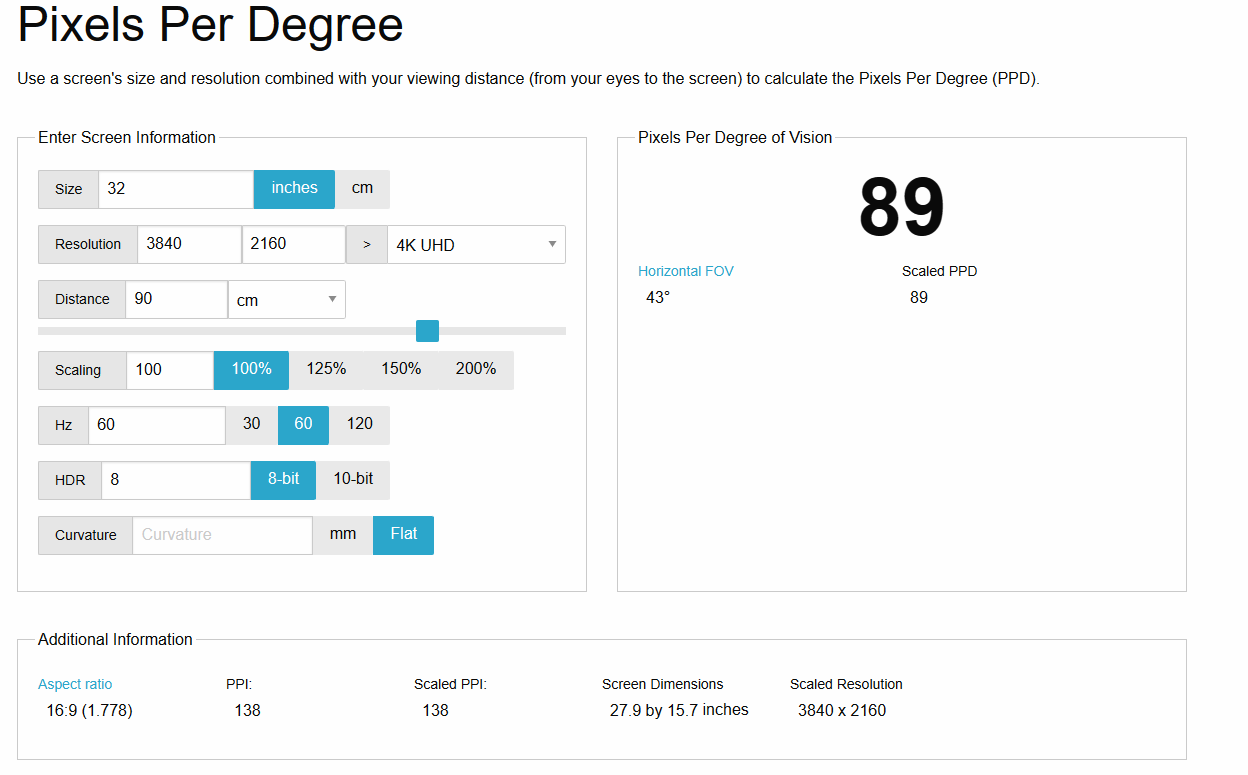Set scaling to 150%
This screenshot has height=775, width=1248.
[x=401, y=370]
